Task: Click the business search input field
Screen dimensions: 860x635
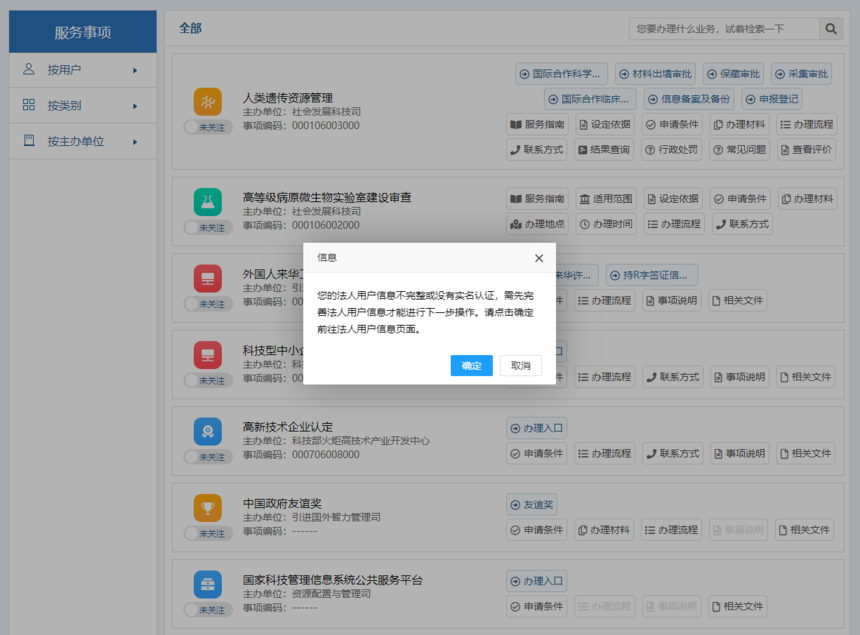Action: point(724,29)
